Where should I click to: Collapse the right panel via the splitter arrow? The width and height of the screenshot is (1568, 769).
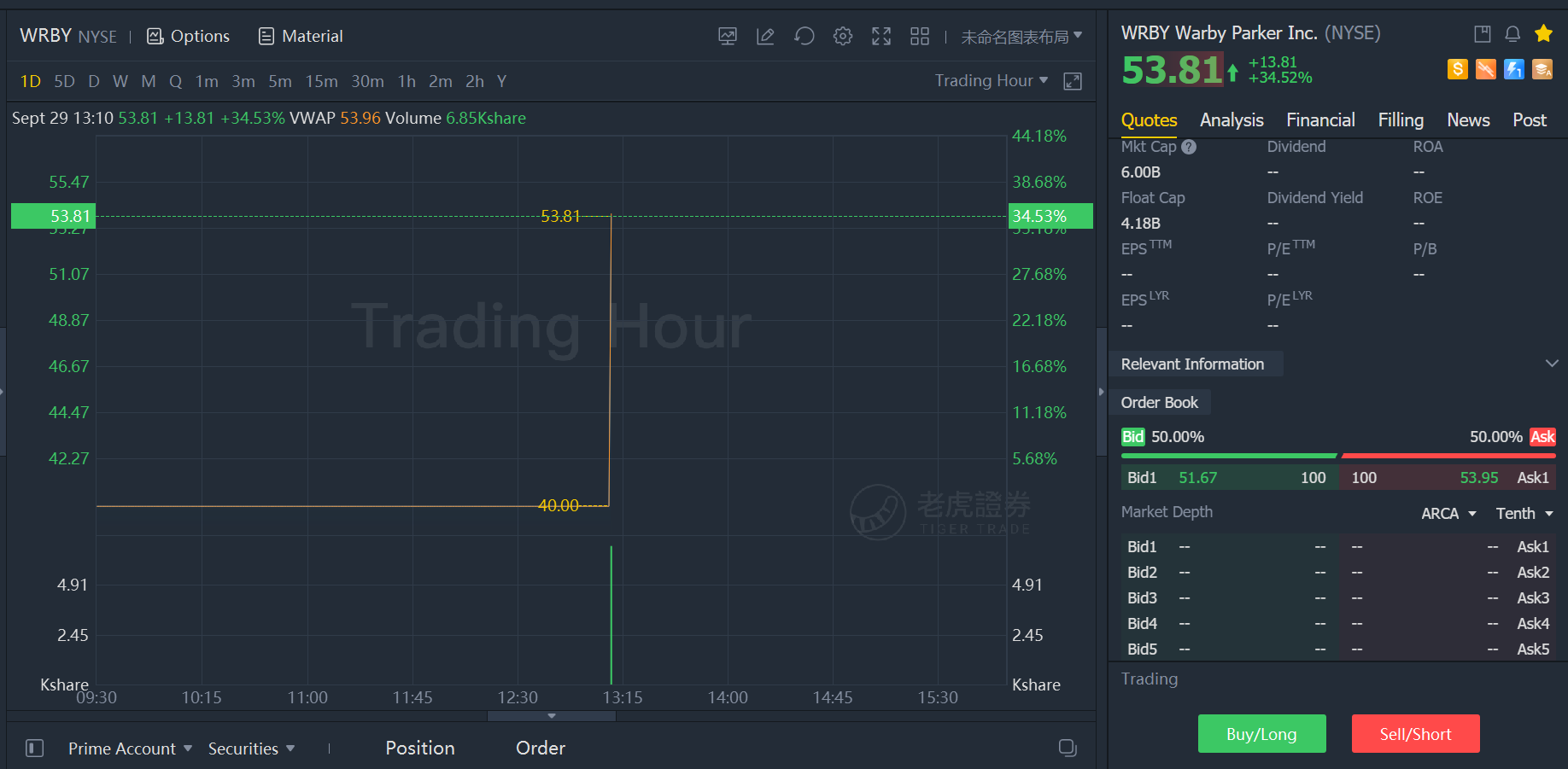pyautogui.click(x=1102, y=392)
